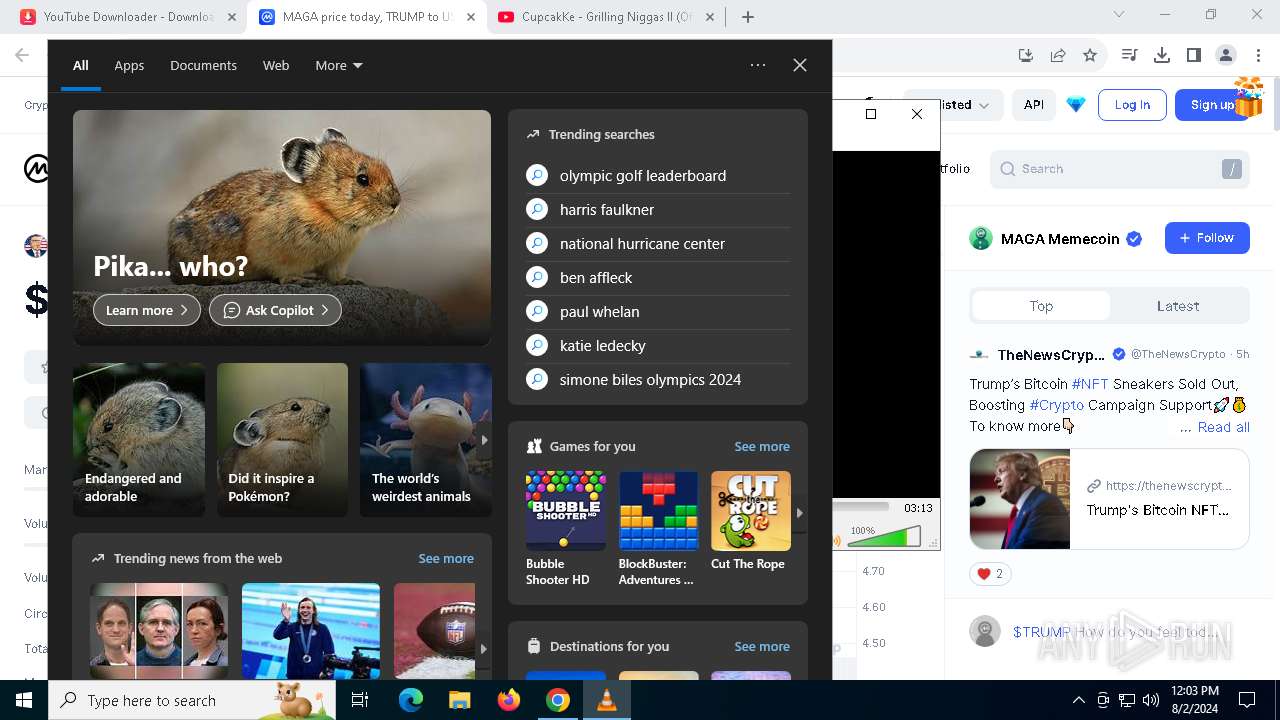Viewport: 1280px width, 720px height.
Task: Click the CoinMarketCap Search field
Action: [1120, 169]
